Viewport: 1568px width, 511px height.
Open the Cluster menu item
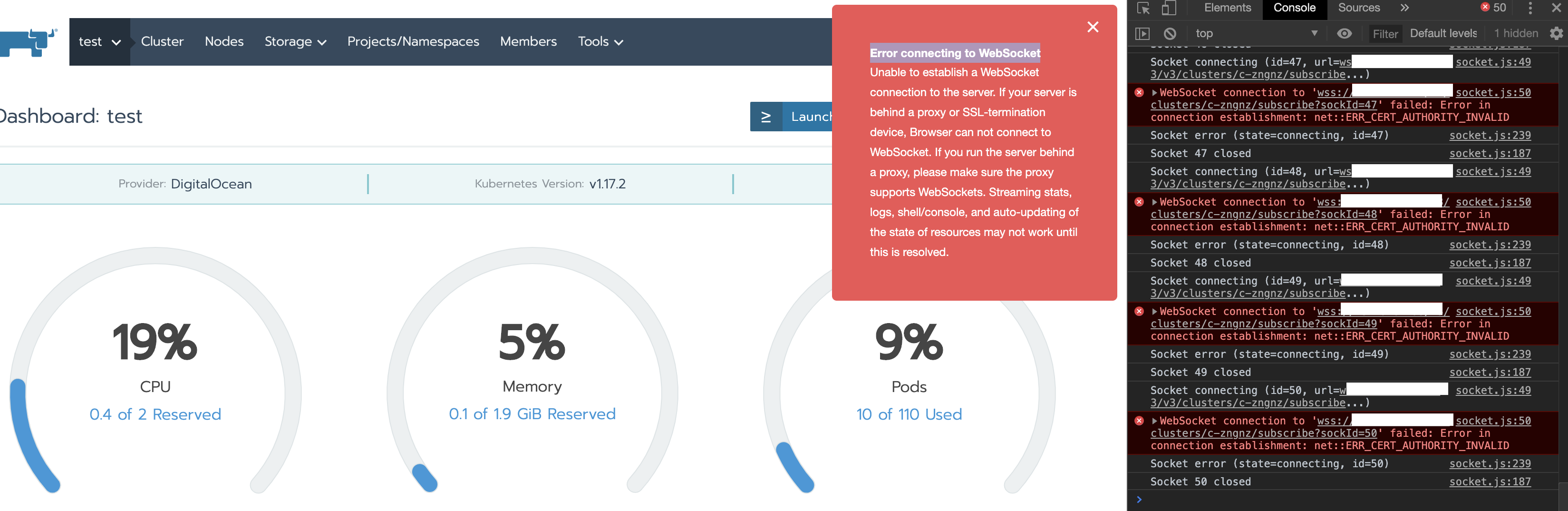162,41
